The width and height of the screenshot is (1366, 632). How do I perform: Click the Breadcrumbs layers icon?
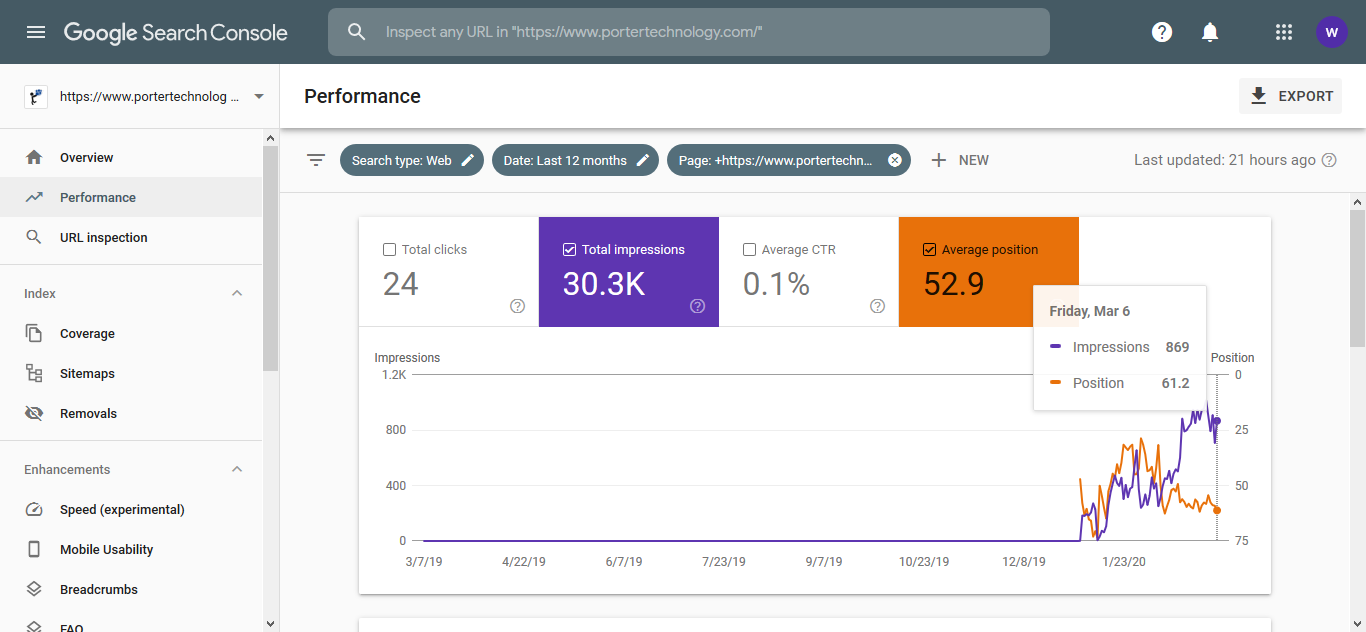[34, 589]
